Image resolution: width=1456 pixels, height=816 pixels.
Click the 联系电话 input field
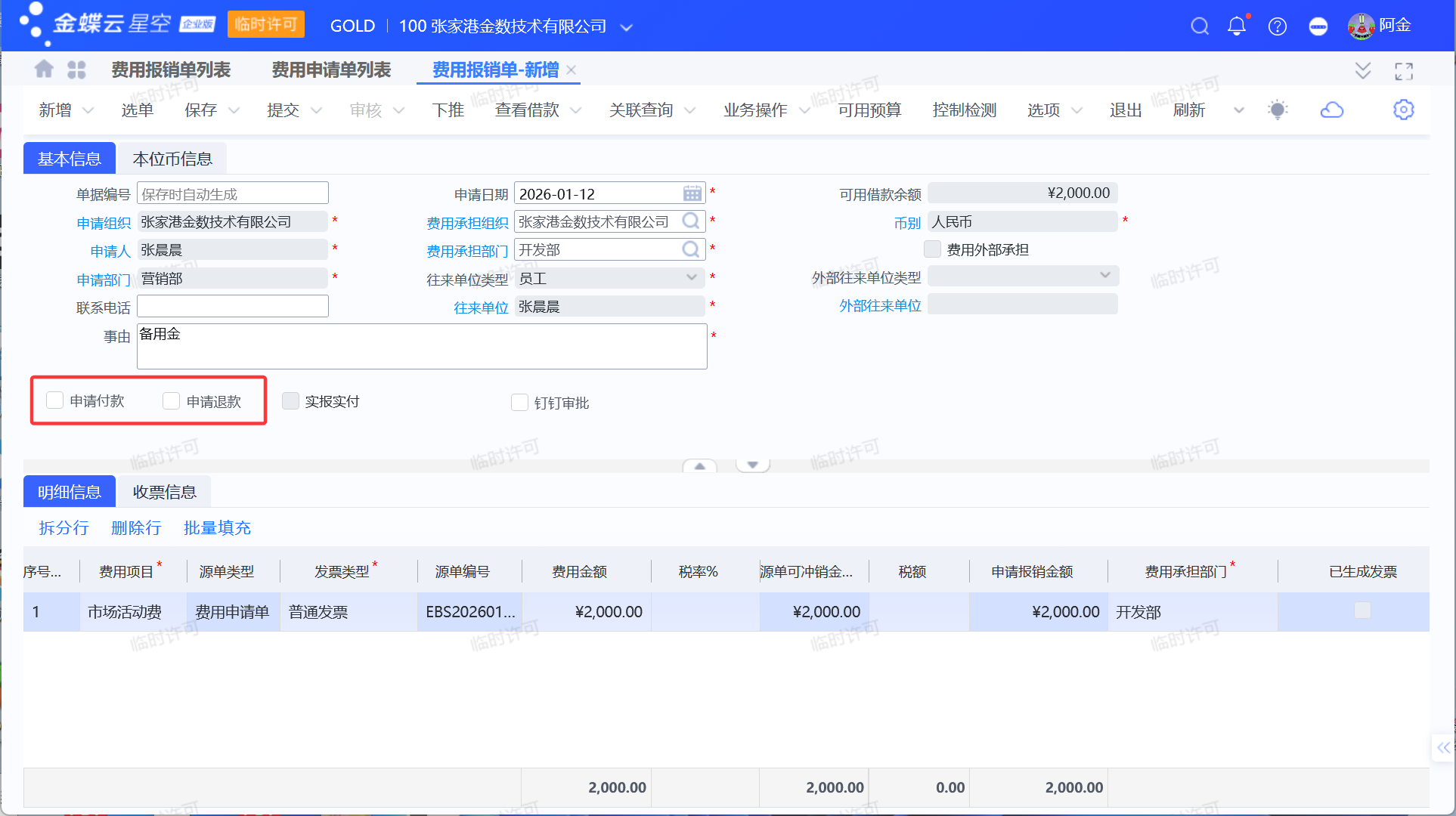click(x=233, y=306)
